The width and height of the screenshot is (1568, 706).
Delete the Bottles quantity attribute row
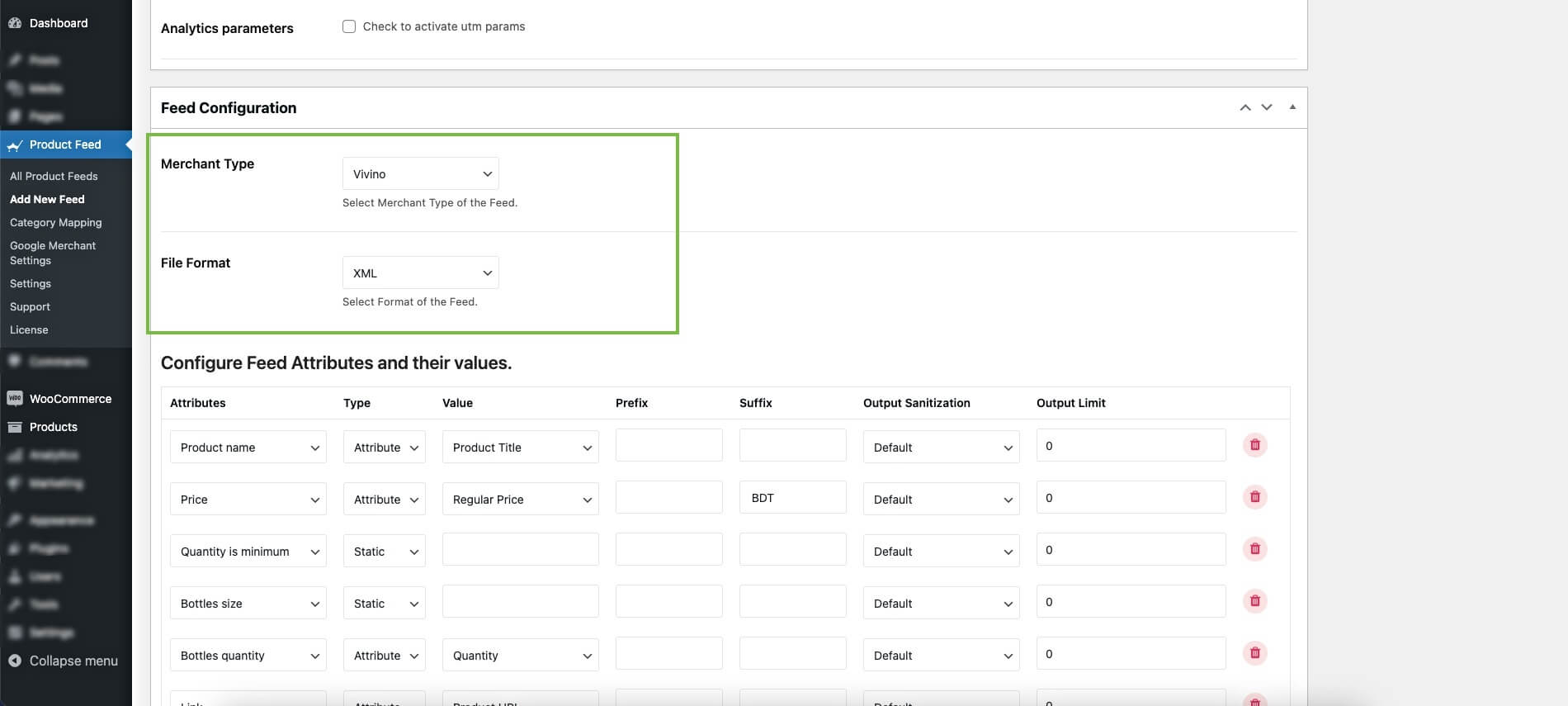[1254, 653]
